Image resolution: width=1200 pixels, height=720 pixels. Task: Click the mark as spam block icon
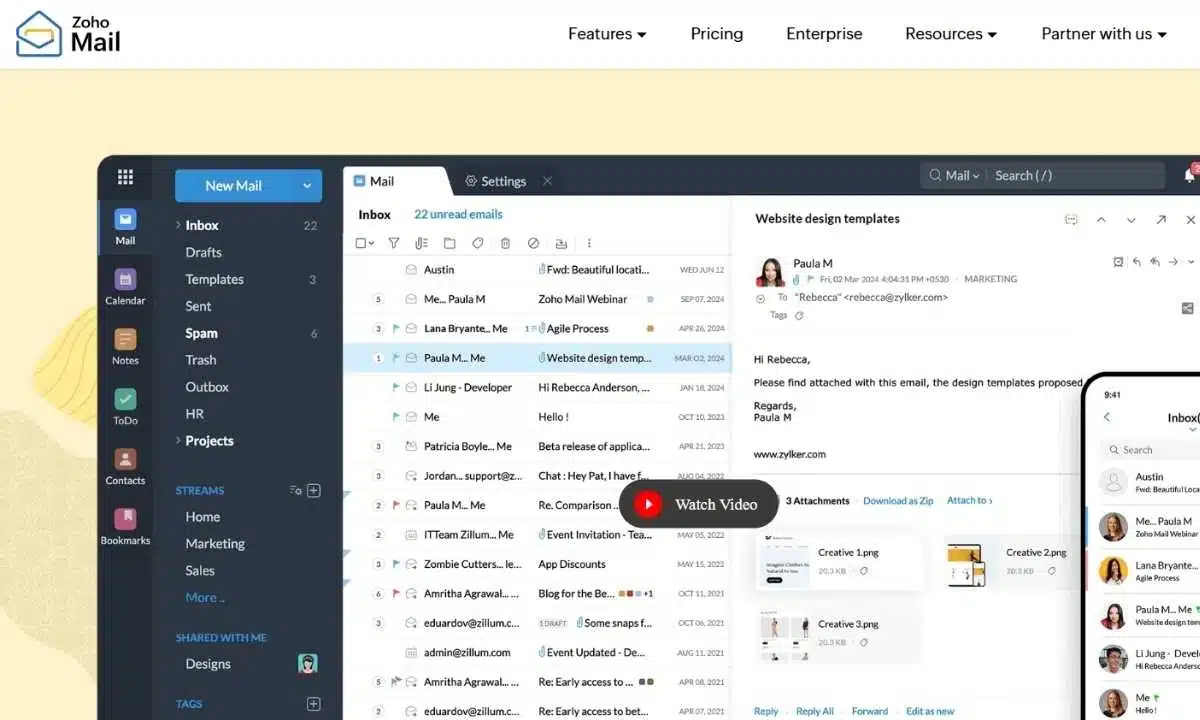(533, 243)
